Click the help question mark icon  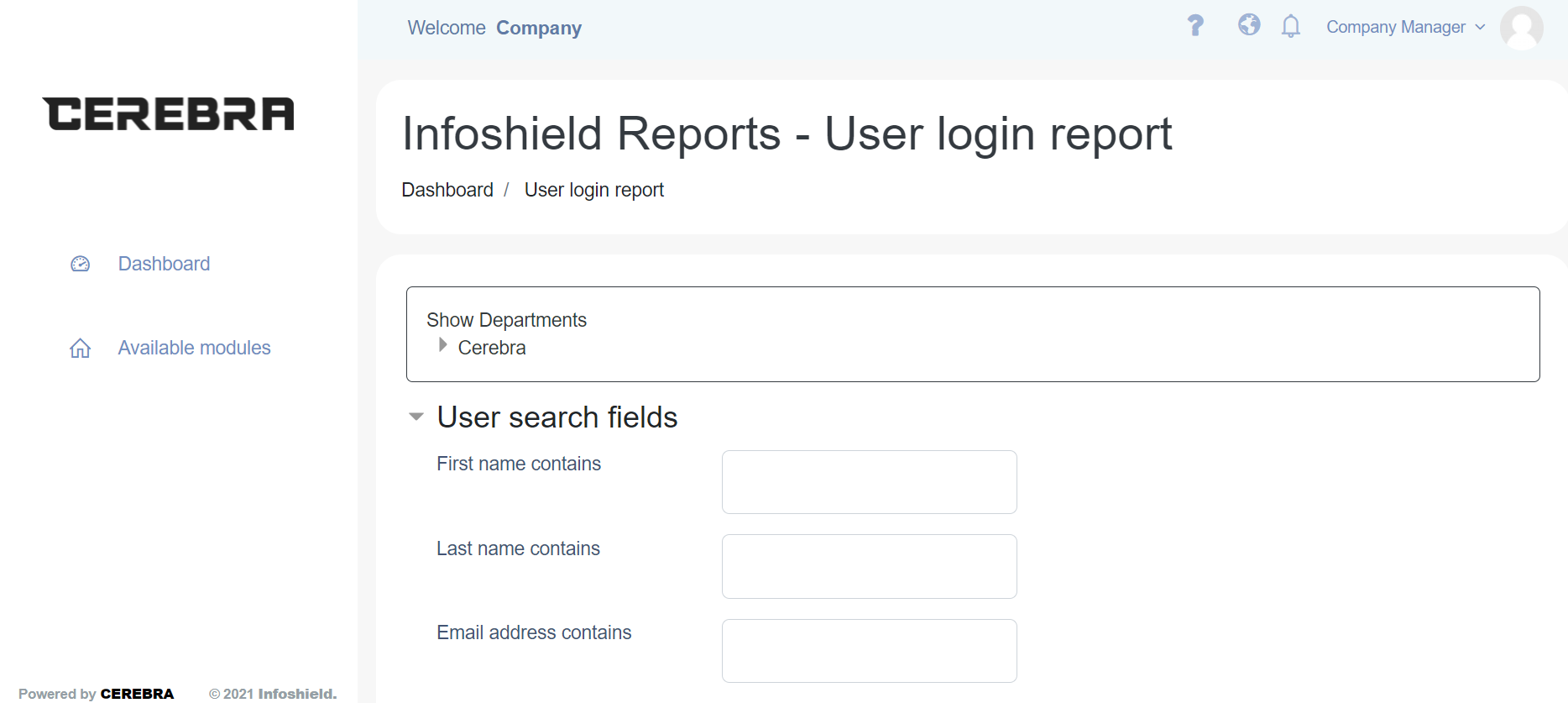(x=1195, y=26)
